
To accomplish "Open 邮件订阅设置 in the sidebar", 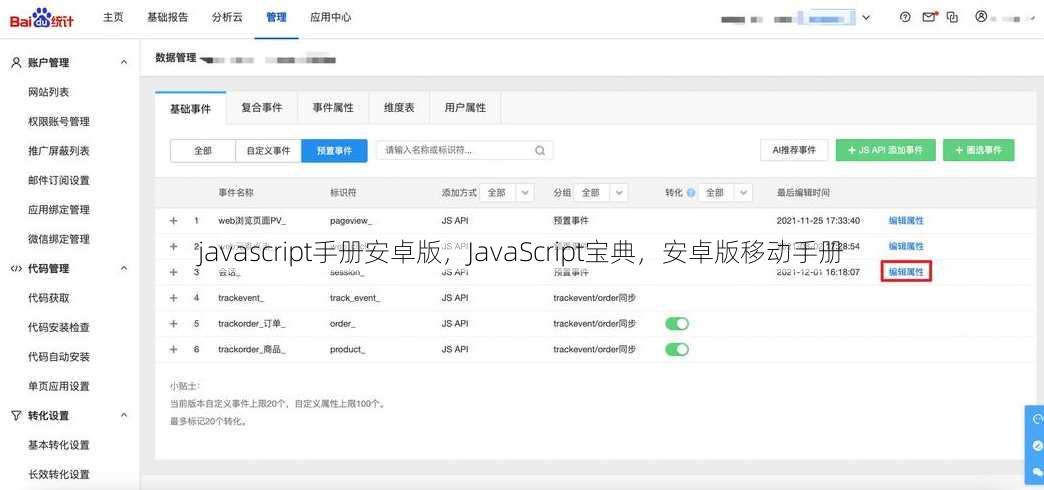I will 59,180.
